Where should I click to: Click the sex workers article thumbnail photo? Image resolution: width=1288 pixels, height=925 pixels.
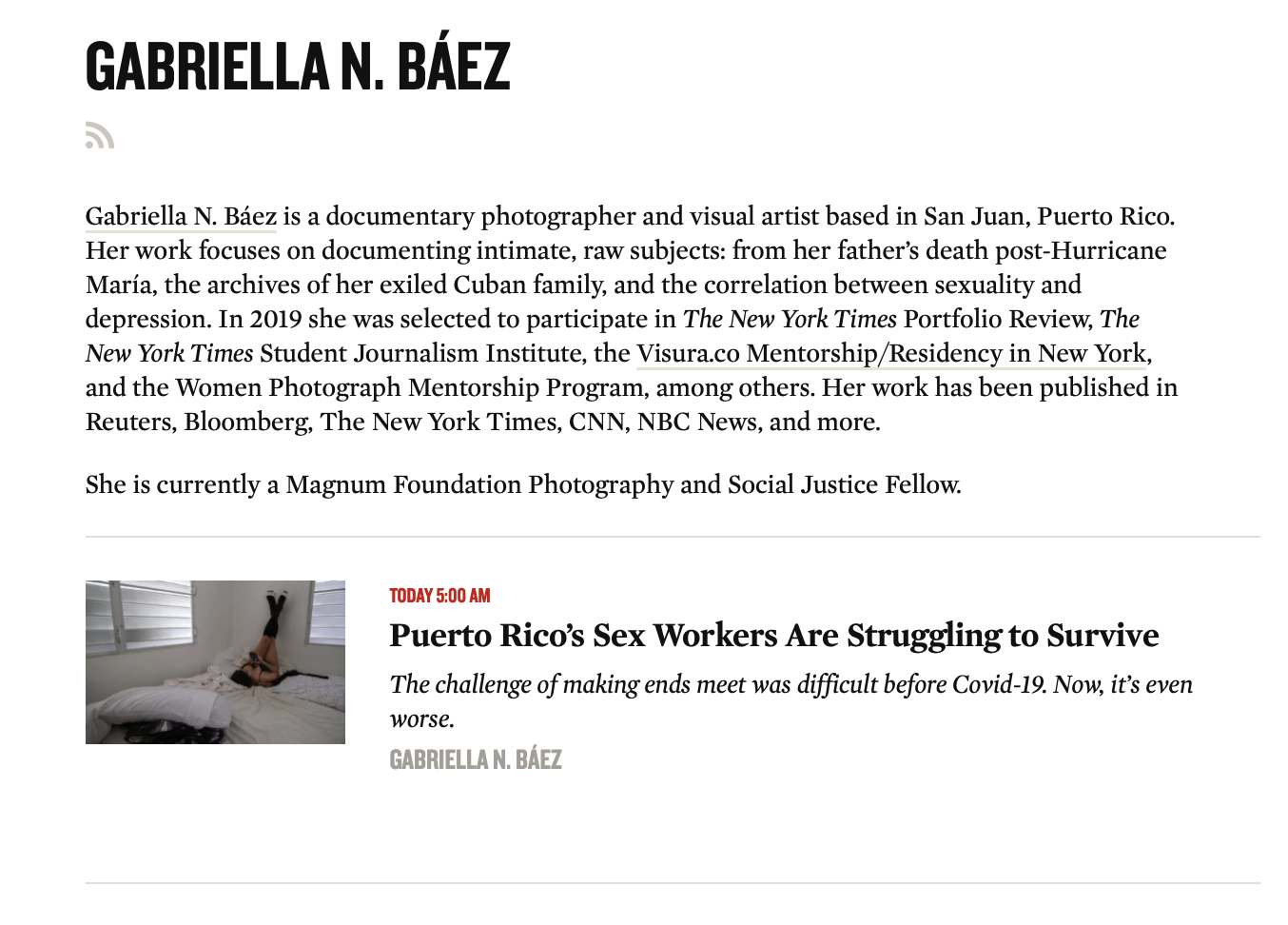pyautogui.click(x=215, y=662)
